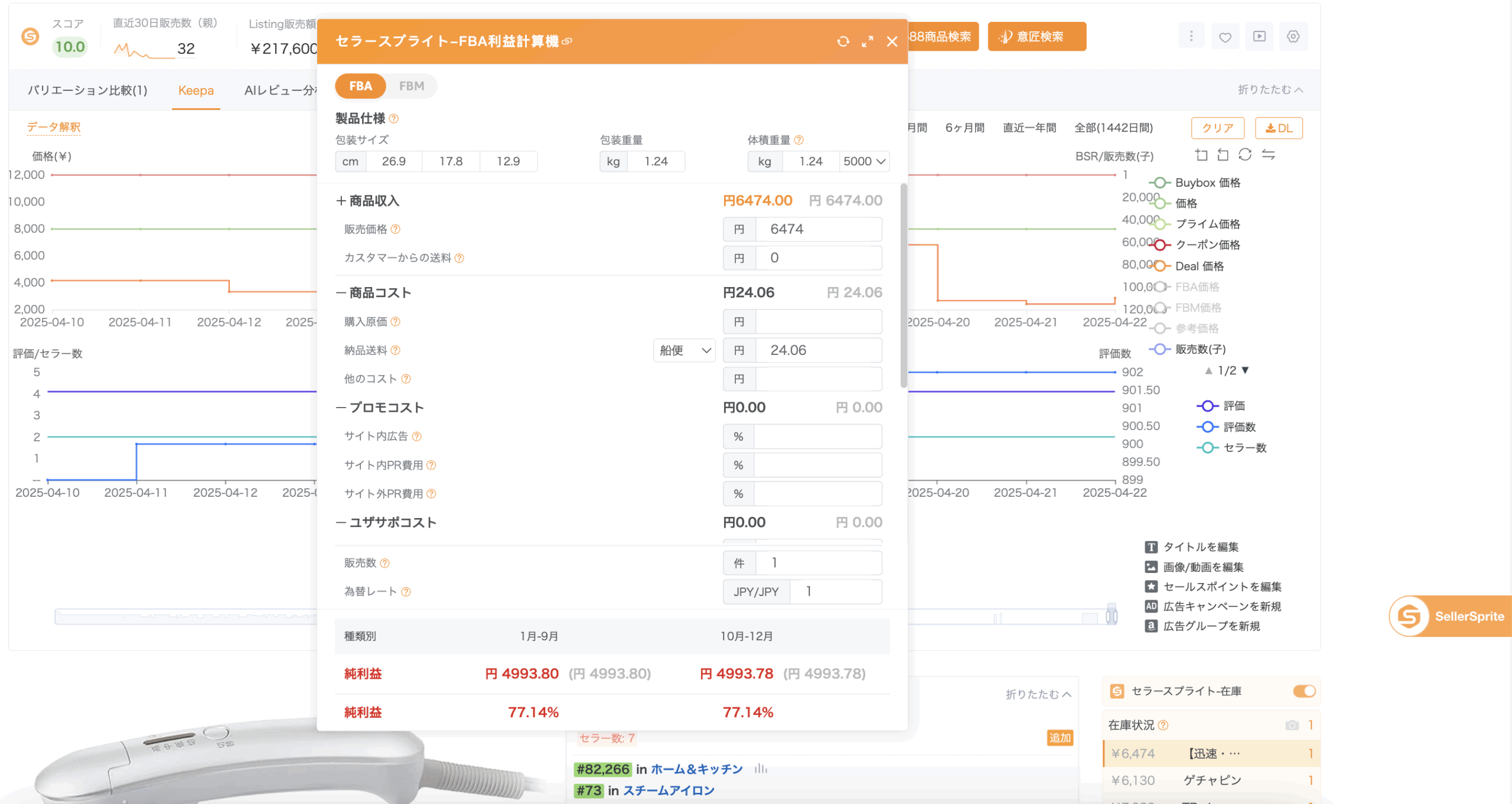This screenshot has width=1512, height=804.
Task: Toggle クーポン価格 legend series
Action: point(1195,245)
